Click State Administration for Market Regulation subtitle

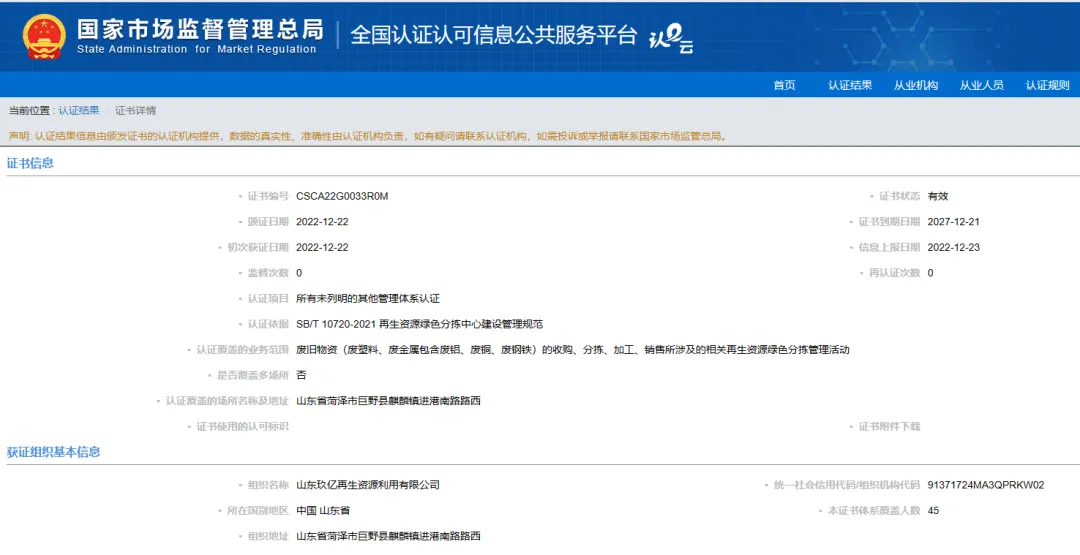click(x=196, y=50)
